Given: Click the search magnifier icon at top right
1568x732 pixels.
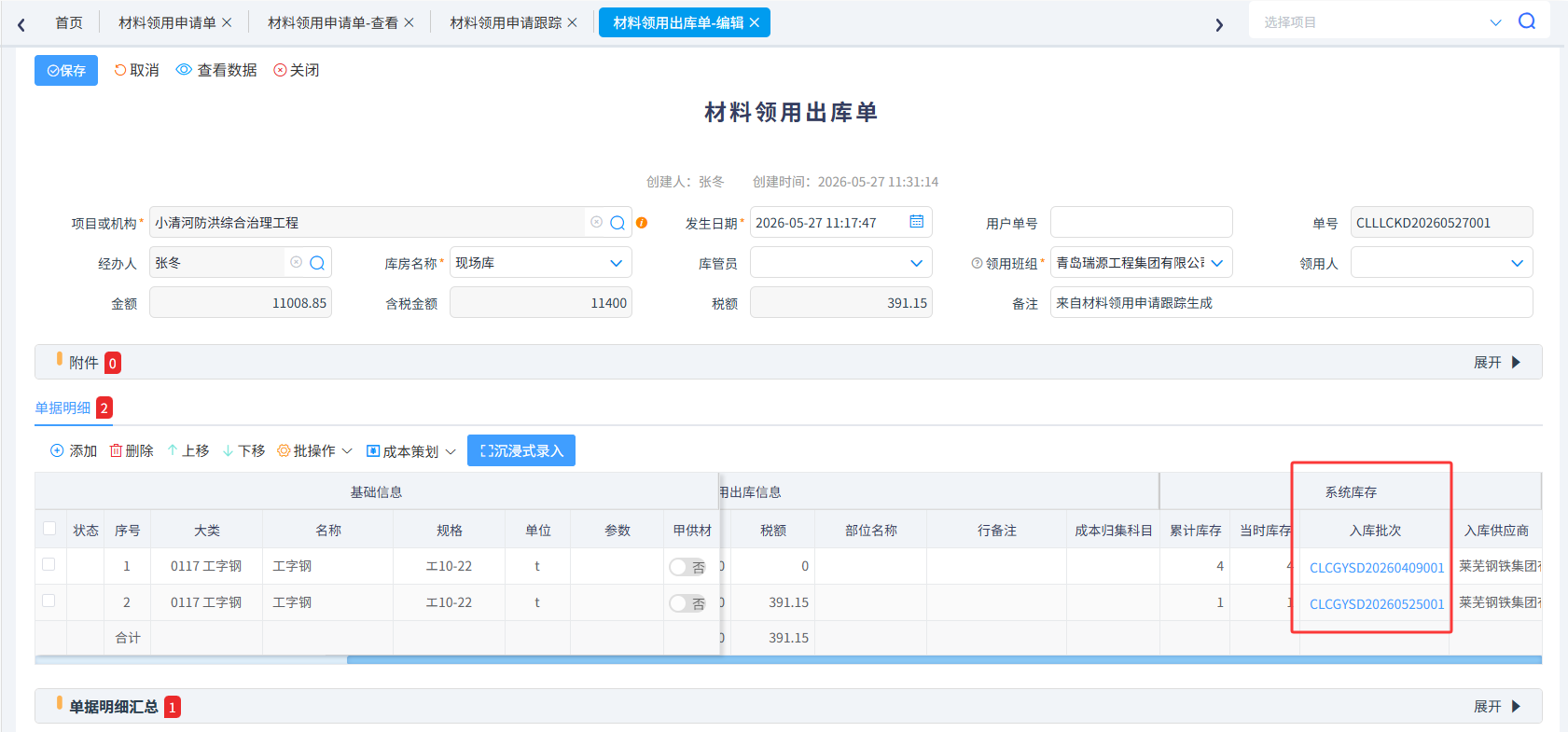Looking at the screenshot, I should point(1526,21).
